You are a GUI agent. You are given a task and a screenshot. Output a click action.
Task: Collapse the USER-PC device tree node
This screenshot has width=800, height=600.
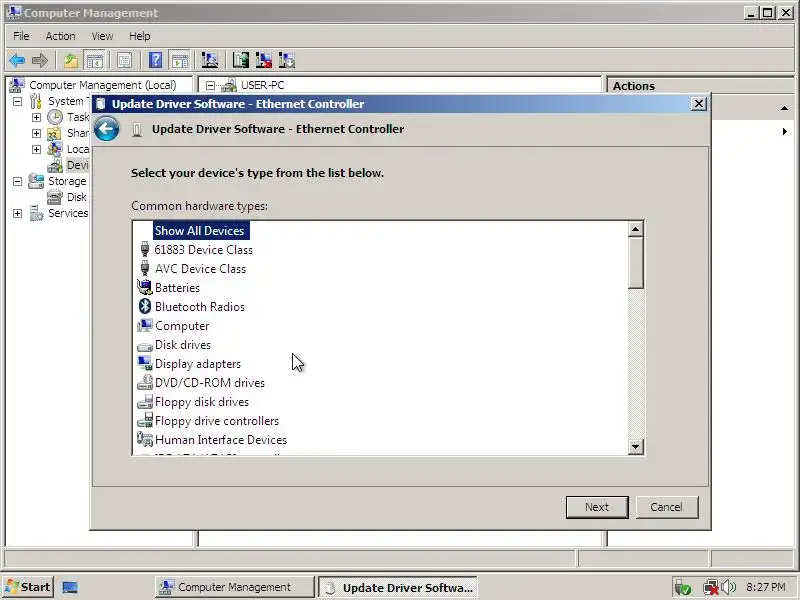pyautogui.click(x=210, y=85)
